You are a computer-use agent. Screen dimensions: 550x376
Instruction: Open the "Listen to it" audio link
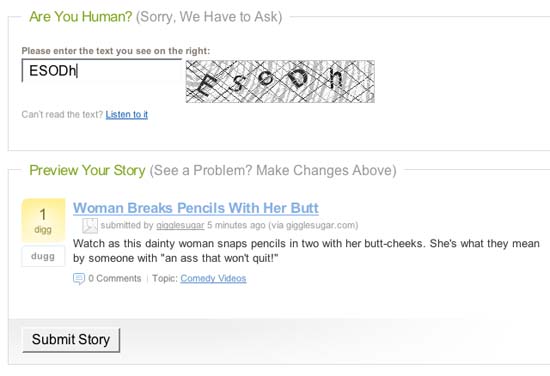[127, 114]
